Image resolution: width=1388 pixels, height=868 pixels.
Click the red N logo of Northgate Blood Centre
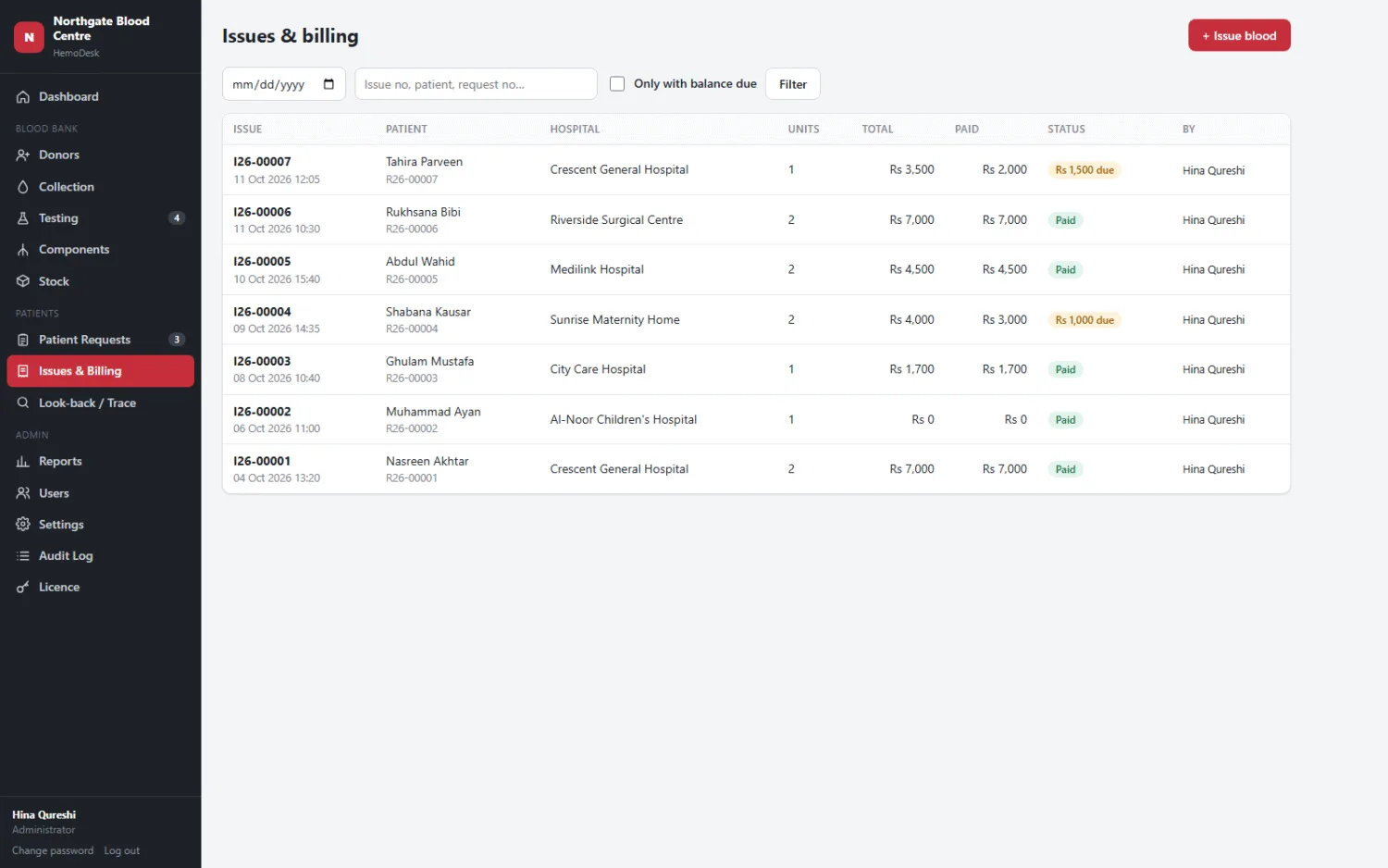[x=29, y=37]
